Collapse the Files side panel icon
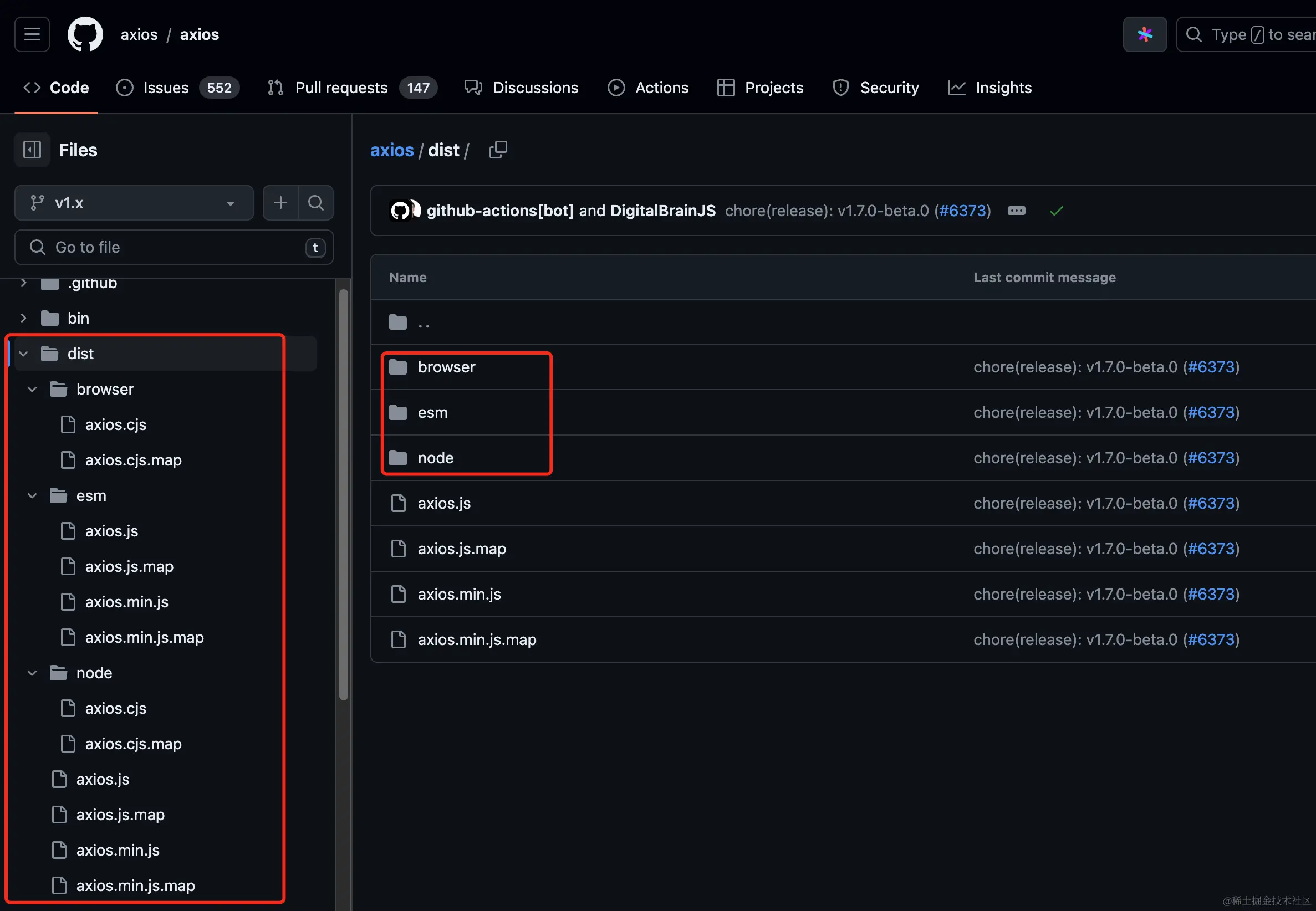 tap(32, 150)
